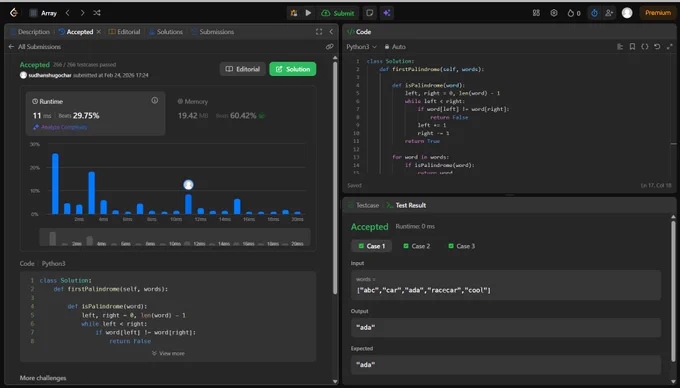Click the green Solution button
Viewport: 680px width, 388px height.
coord(293,69)
